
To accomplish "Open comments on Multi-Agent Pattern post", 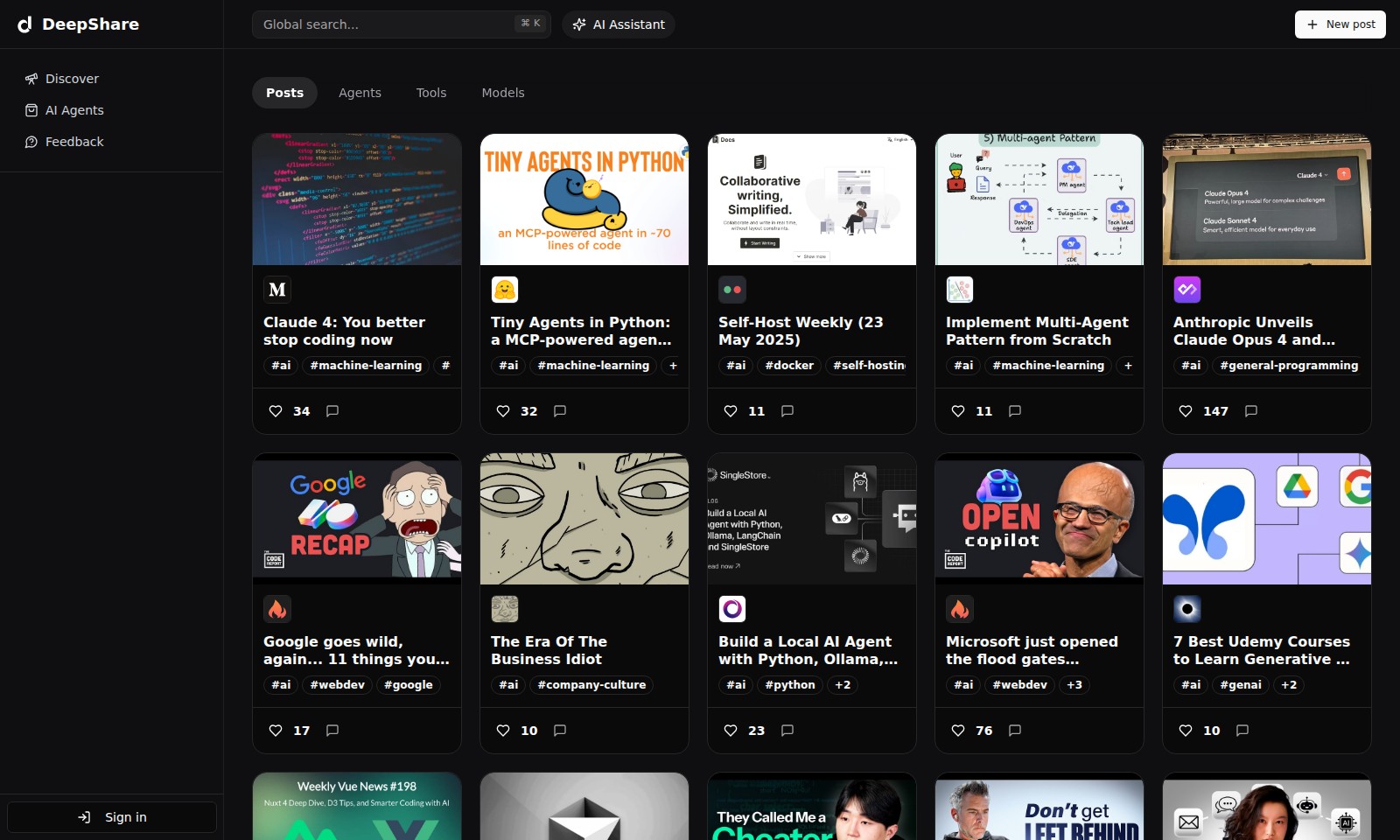I will coord(1015,411).
